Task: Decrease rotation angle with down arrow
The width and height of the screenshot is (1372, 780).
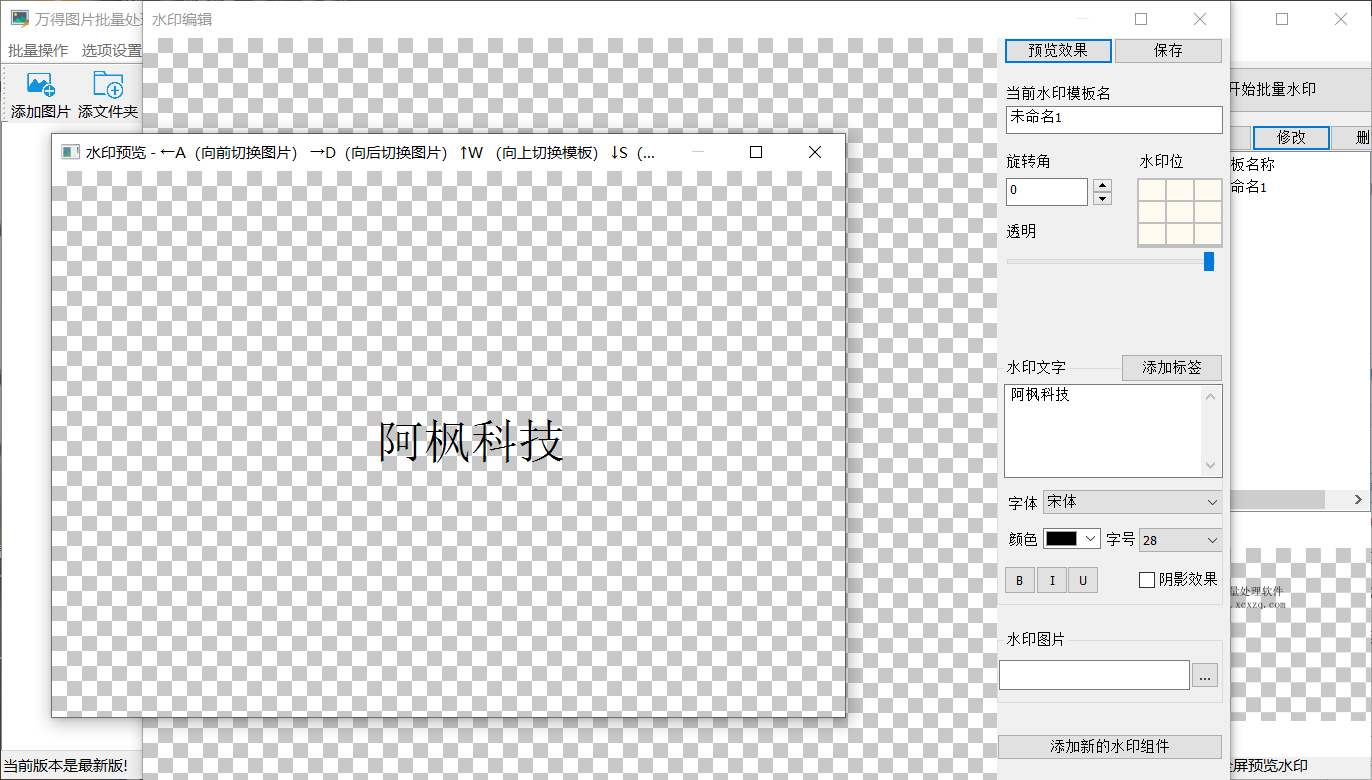Action: pos(1102,198)
